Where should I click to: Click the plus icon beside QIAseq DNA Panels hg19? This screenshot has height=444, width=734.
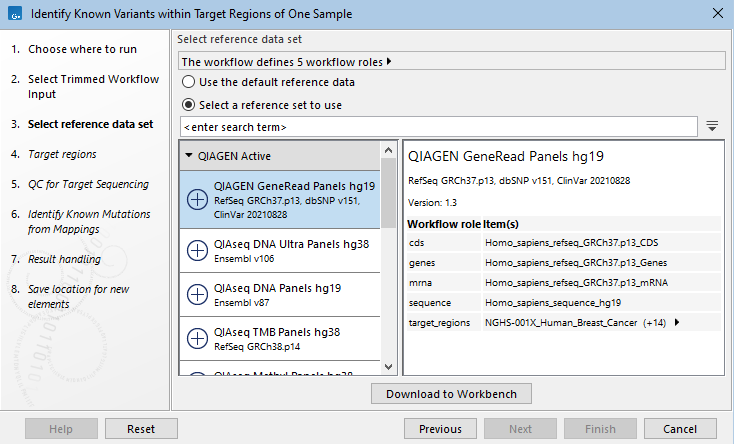[198, 294]
